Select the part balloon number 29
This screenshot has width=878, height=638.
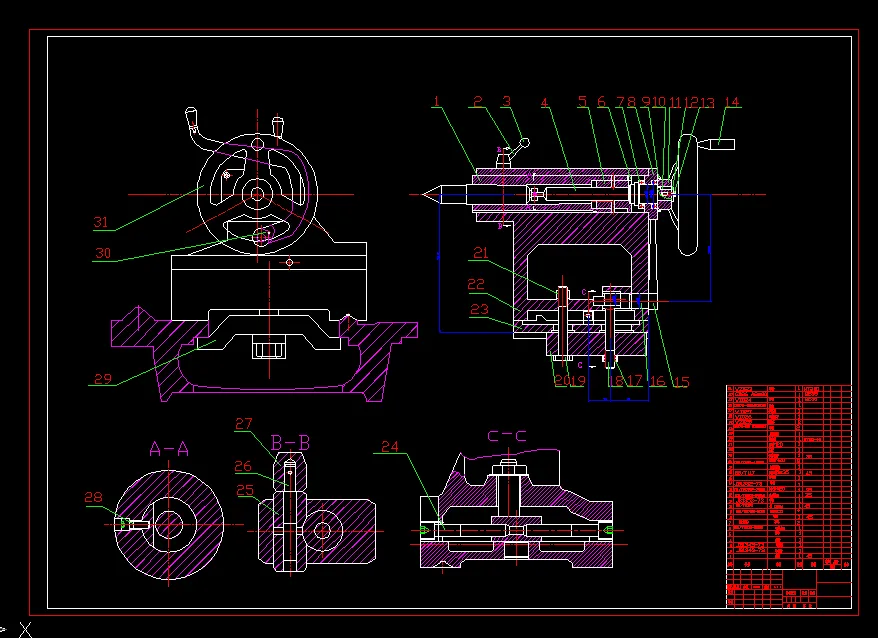point(102,379)
